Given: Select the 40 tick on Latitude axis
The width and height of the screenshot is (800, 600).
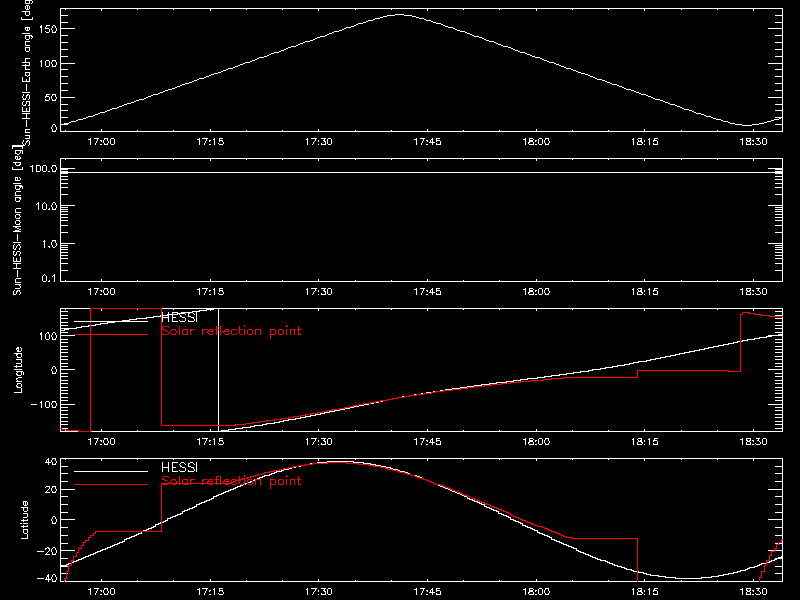Looking at the screenshot, I should (x=51, y=462).
